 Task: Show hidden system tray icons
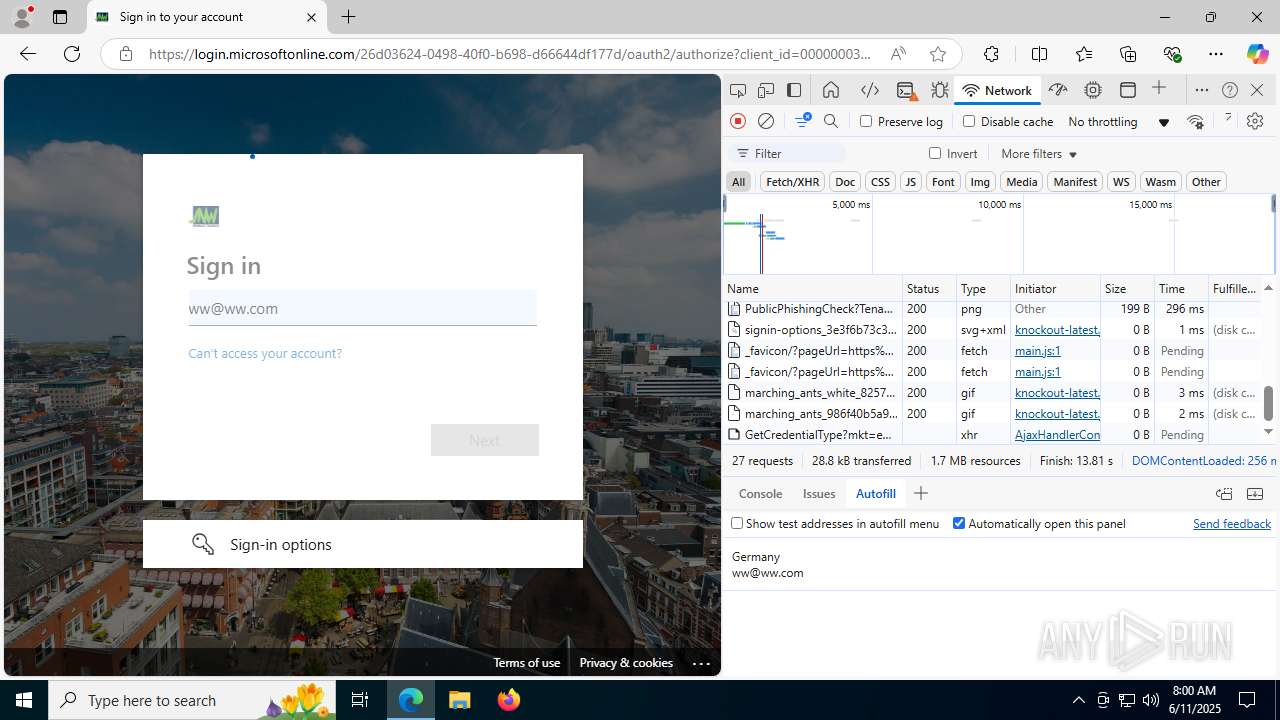tap(1078, 700)
